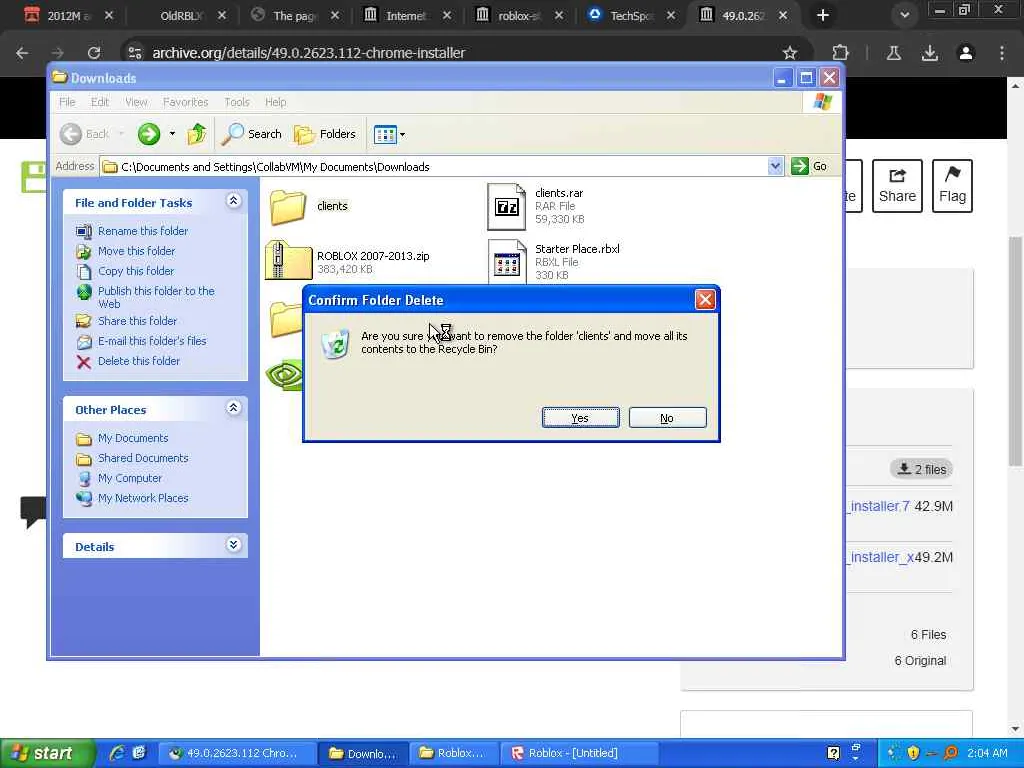Open the Forward history dropdown arrow

172,134
